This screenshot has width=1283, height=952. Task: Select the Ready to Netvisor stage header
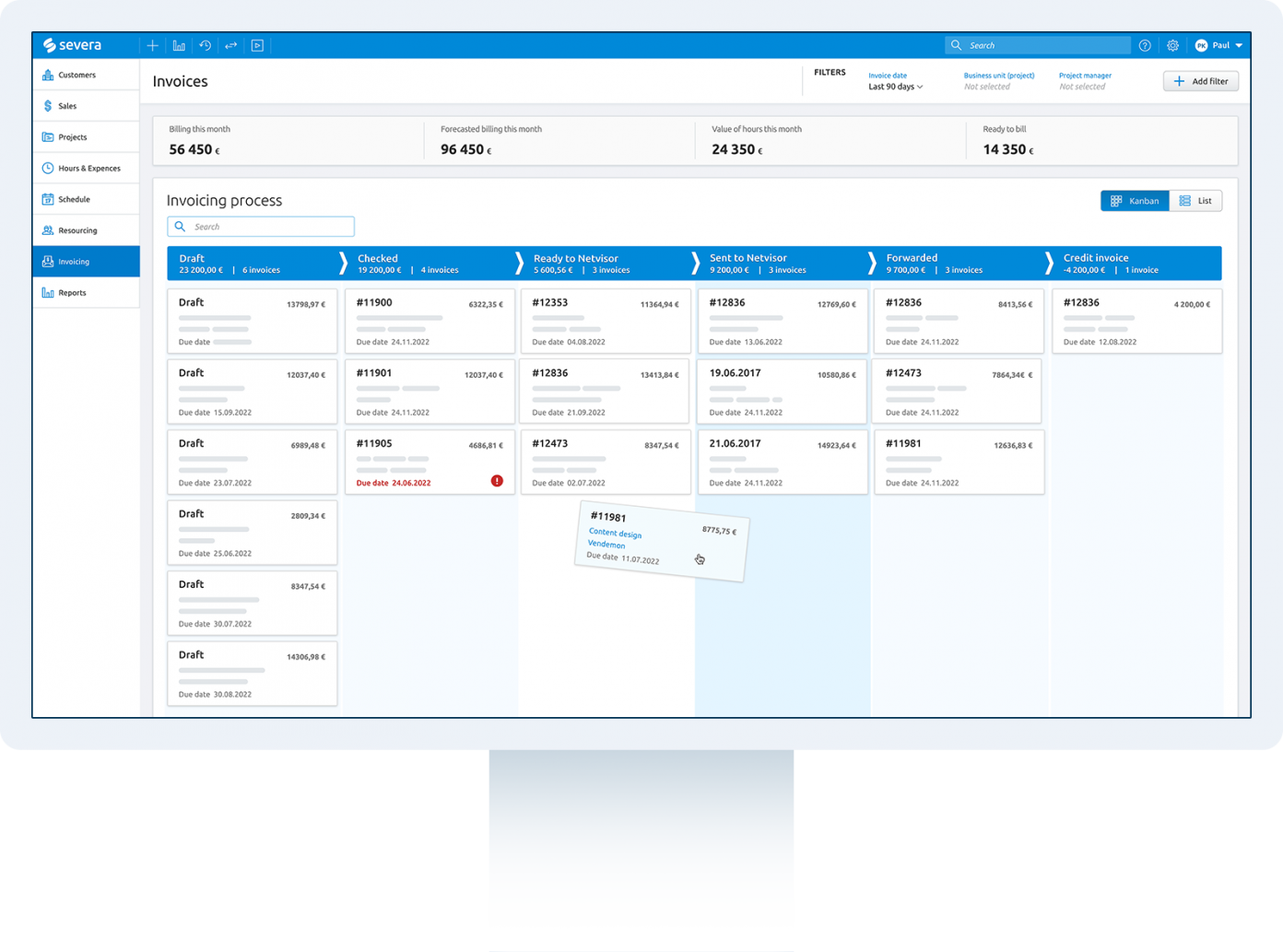[606, 264]
